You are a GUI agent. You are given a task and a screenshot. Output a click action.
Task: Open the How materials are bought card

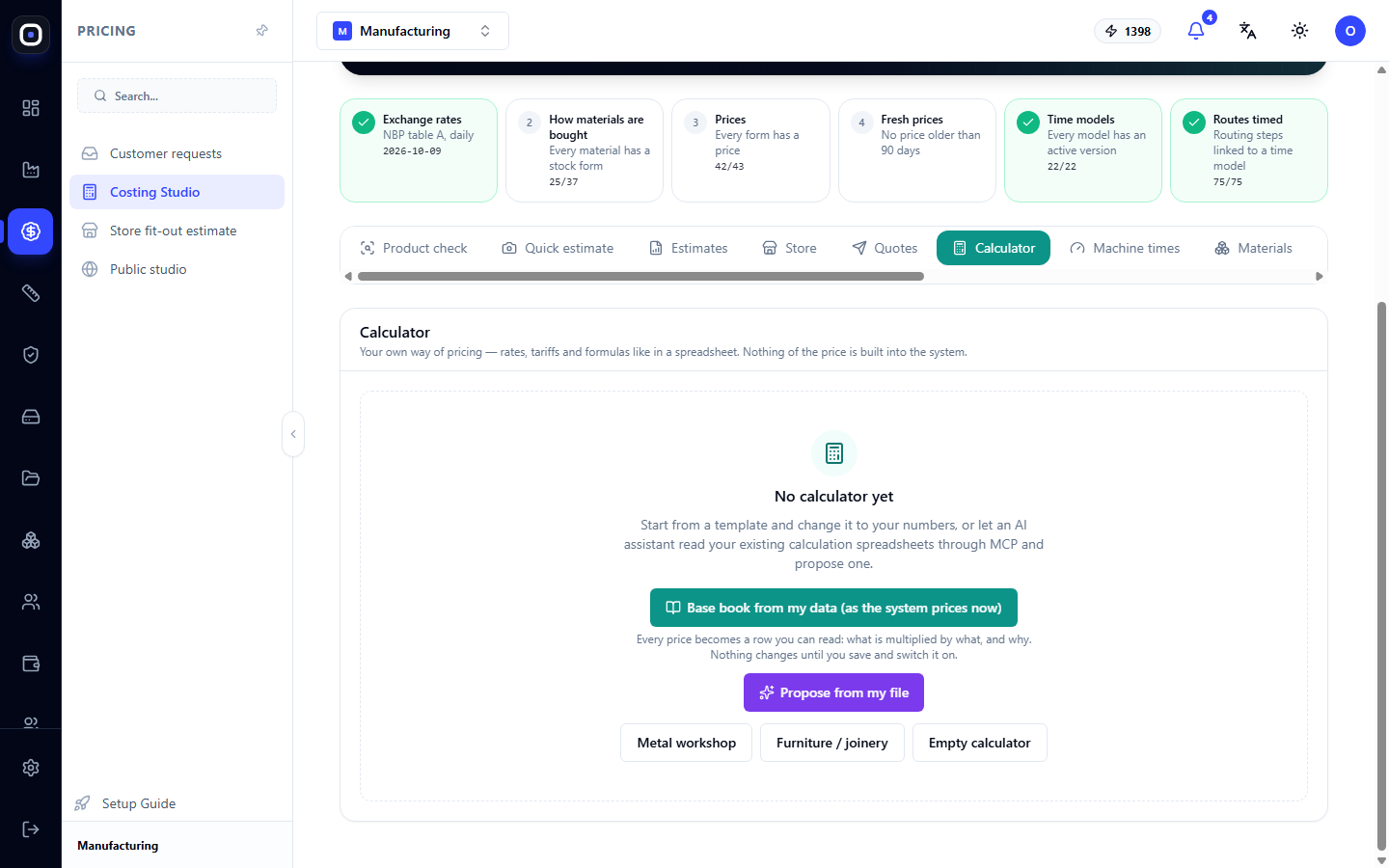(585, 150)
